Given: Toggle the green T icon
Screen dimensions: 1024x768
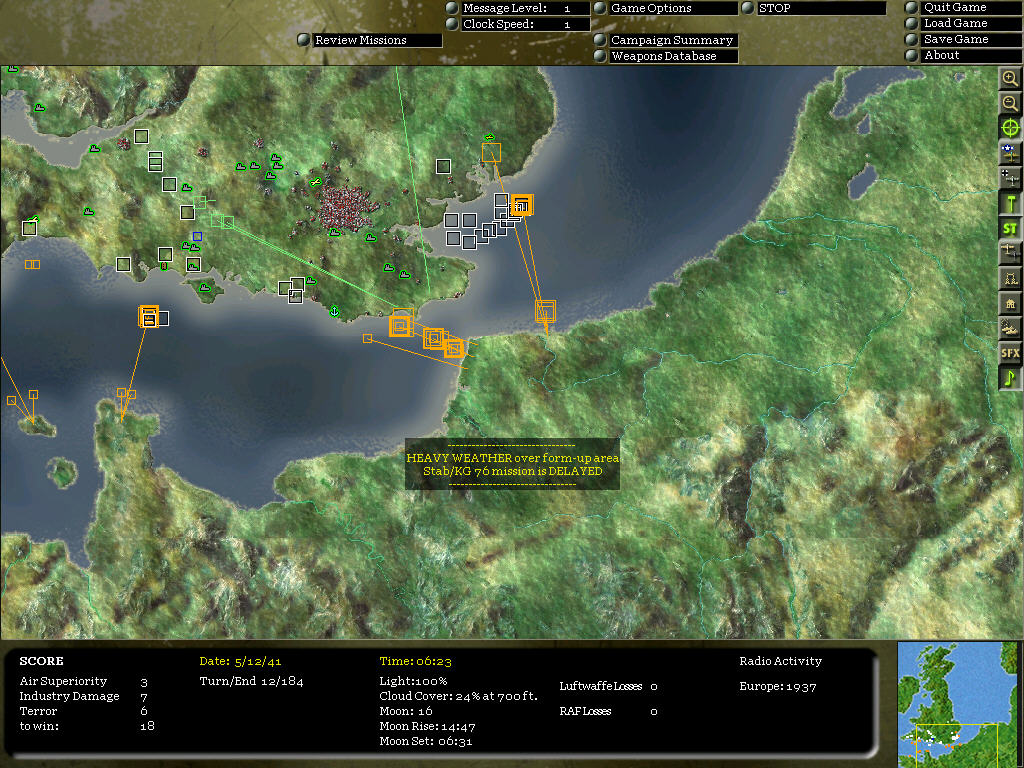Looking at the screenshot, I should coord(1010,203).
